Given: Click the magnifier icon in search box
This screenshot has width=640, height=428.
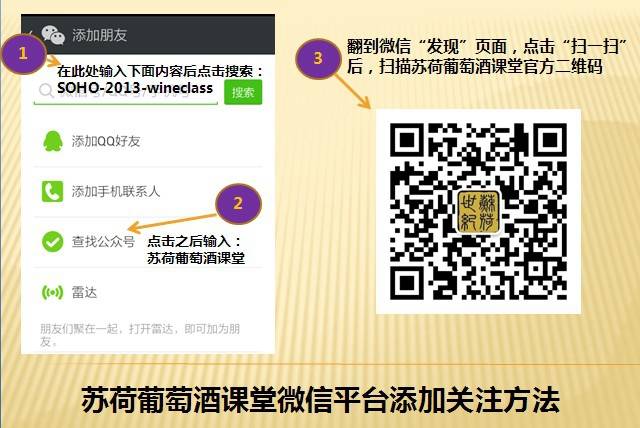Looking at the screenshot, I should (46, 91).
